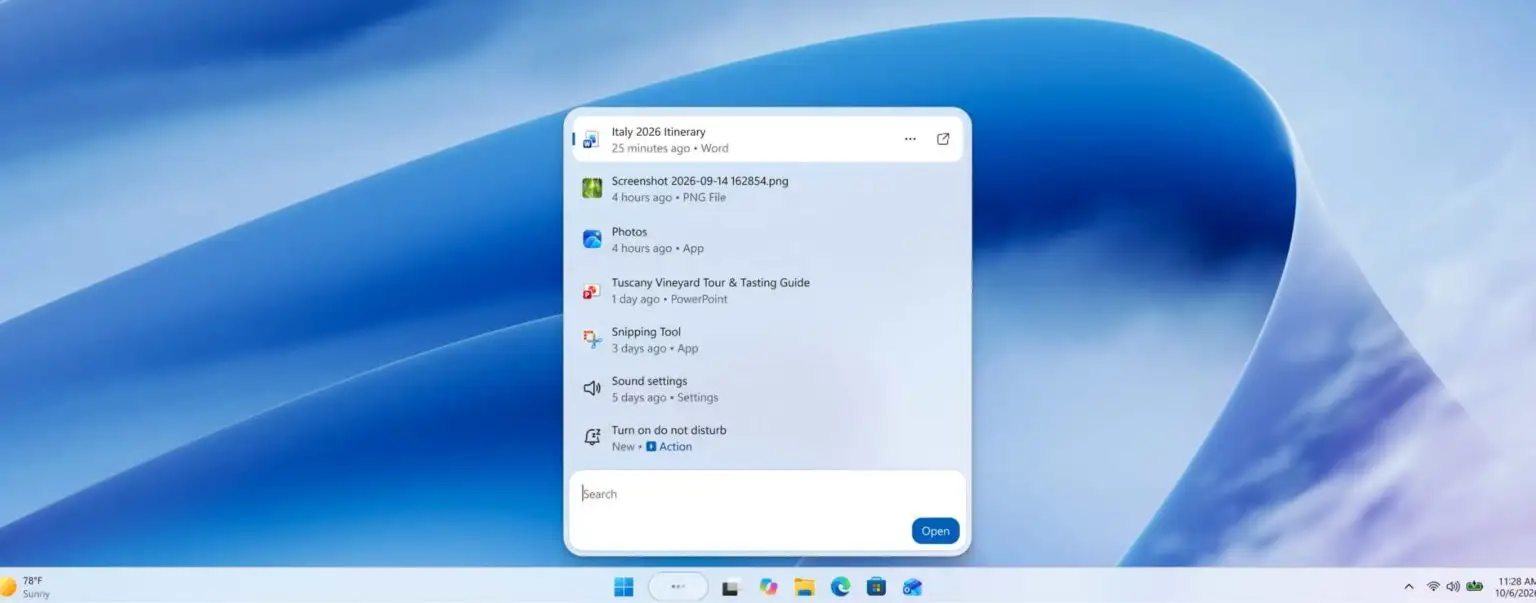Screen dimensions: 1536x603
Task: Click the Wi-Fi network tray icon
Action: click(x=1433, y=586)
